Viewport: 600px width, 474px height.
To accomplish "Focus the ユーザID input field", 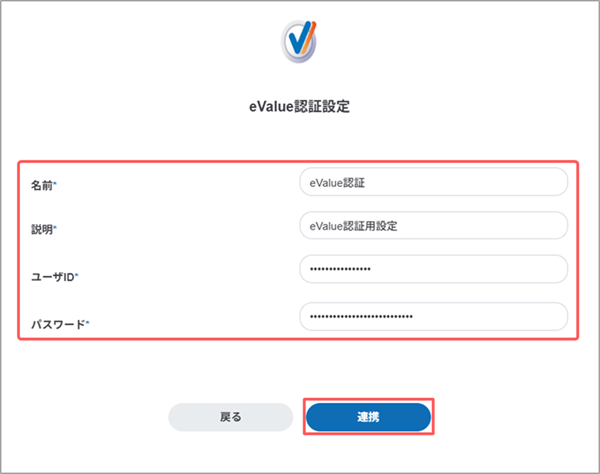I will [x=434, y=269].
